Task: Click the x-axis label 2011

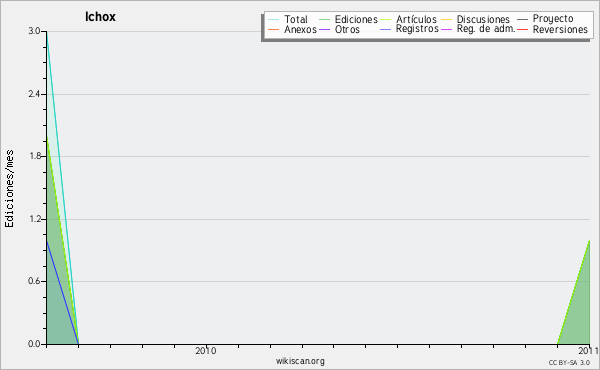Action: [x=589, y=350]
